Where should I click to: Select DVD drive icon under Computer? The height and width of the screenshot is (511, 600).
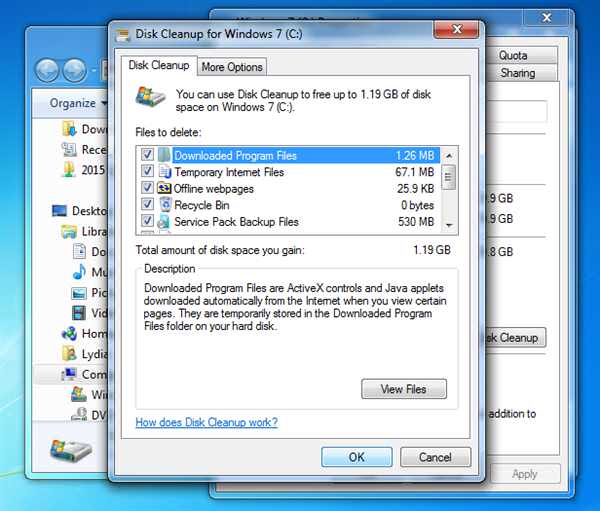click(x=79, y=414)
